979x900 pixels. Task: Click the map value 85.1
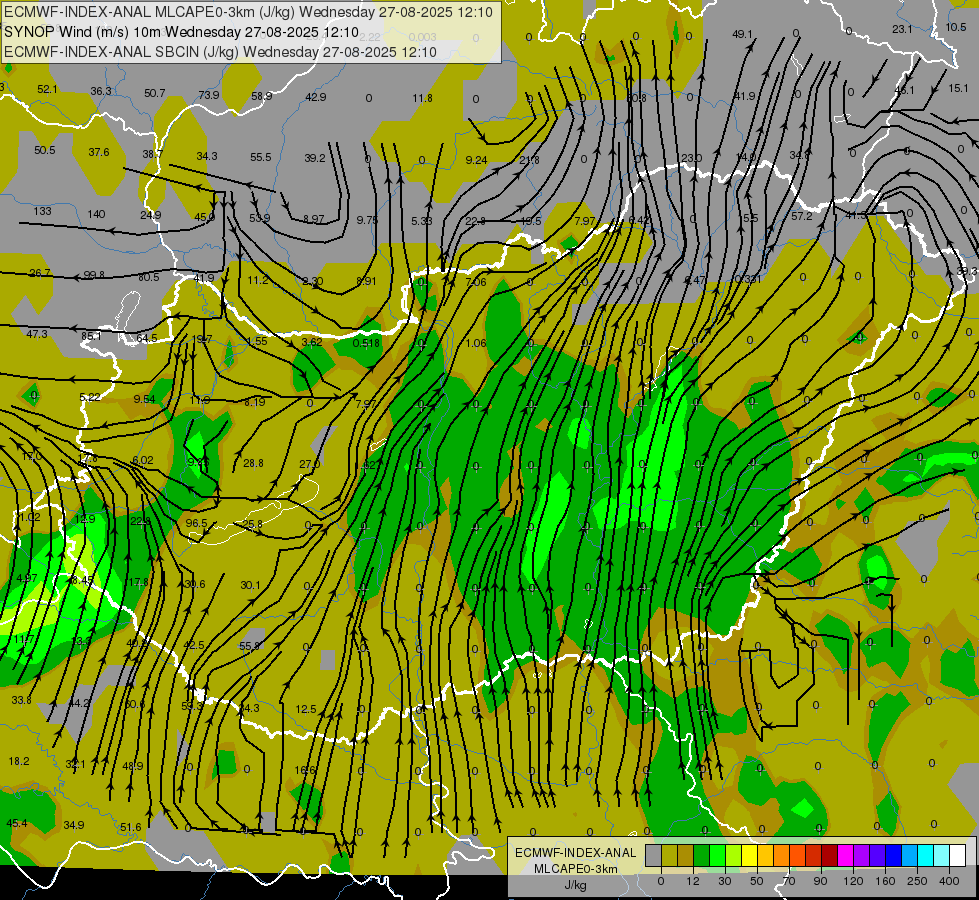coord(91,336)
